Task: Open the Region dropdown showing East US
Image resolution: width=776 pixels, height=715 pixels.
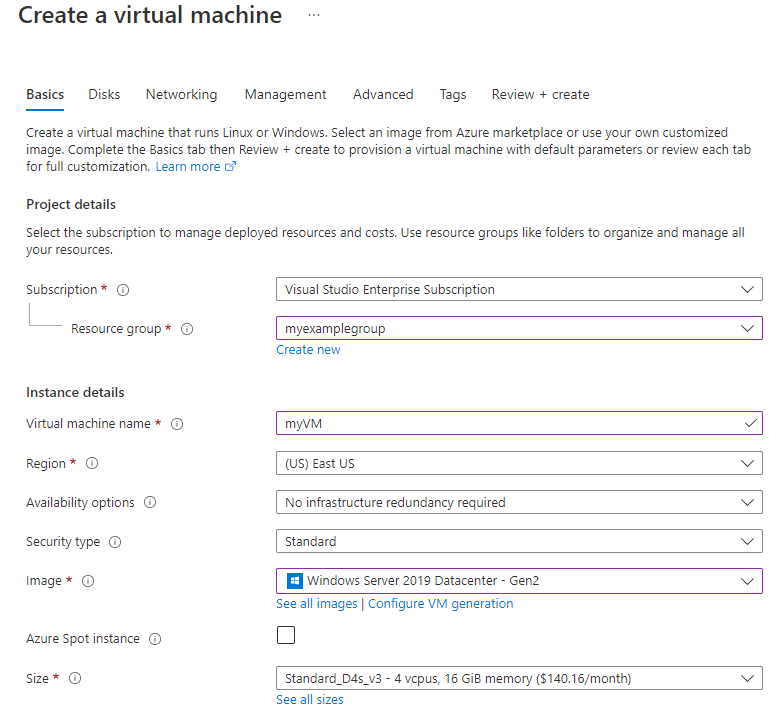Action: click(518, 463)
